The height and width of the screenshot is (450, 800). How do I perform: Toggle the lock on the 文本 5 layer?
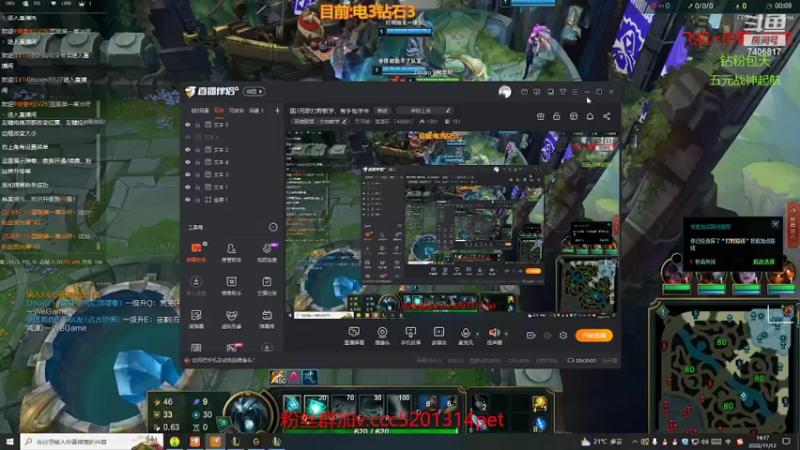click(x=198, y=124)
